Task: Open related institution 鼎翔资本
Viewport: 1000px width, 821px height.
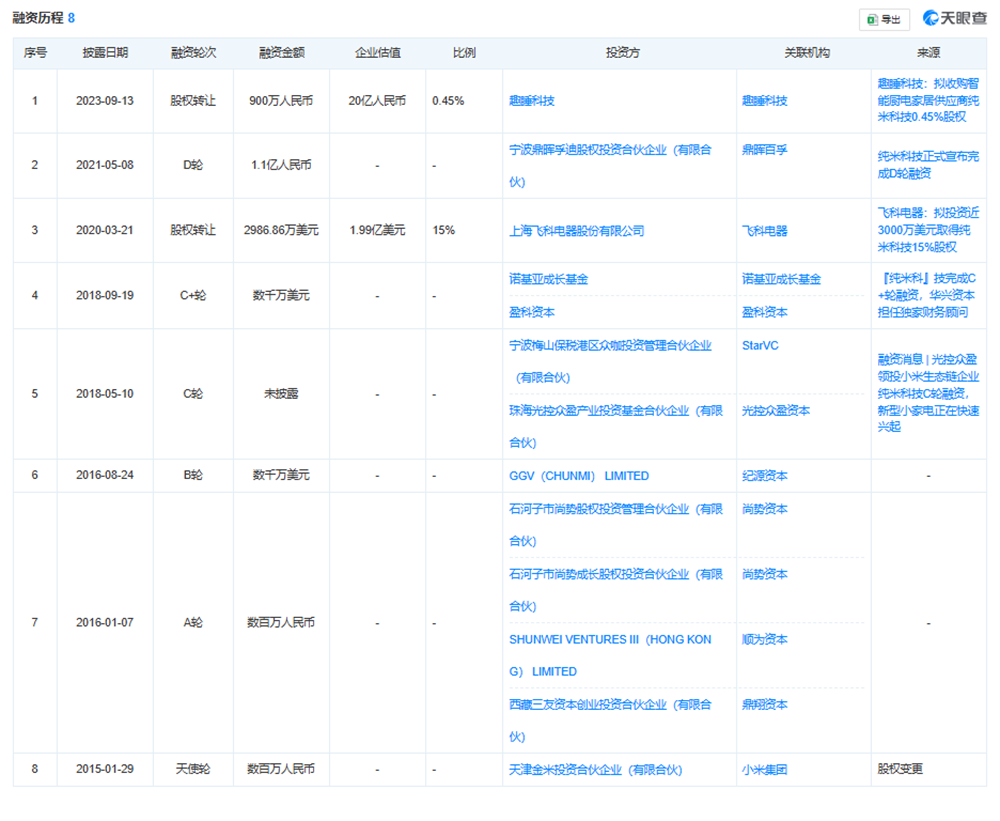Action: 765,704
